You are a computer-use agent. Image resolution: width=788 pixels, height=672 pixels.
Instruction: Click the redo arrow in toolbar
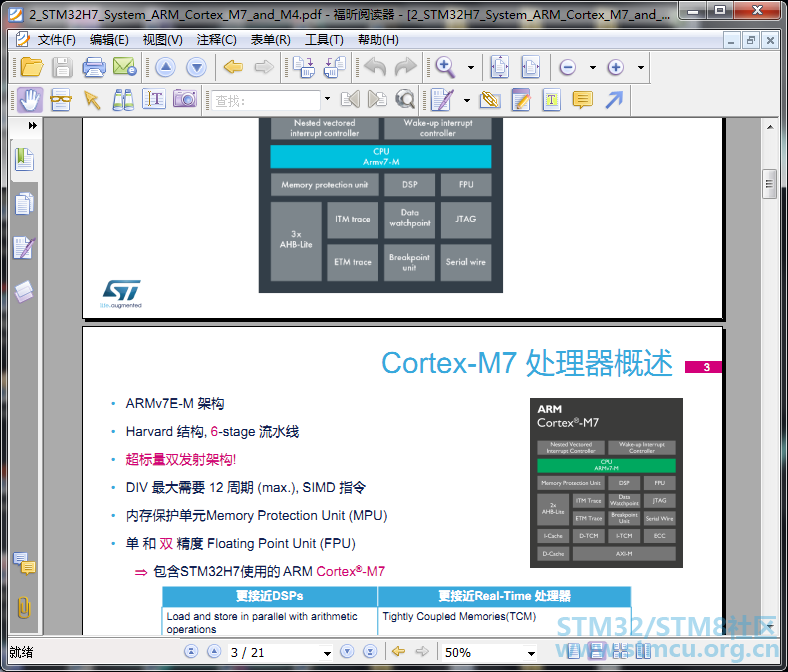coord(406,67)
